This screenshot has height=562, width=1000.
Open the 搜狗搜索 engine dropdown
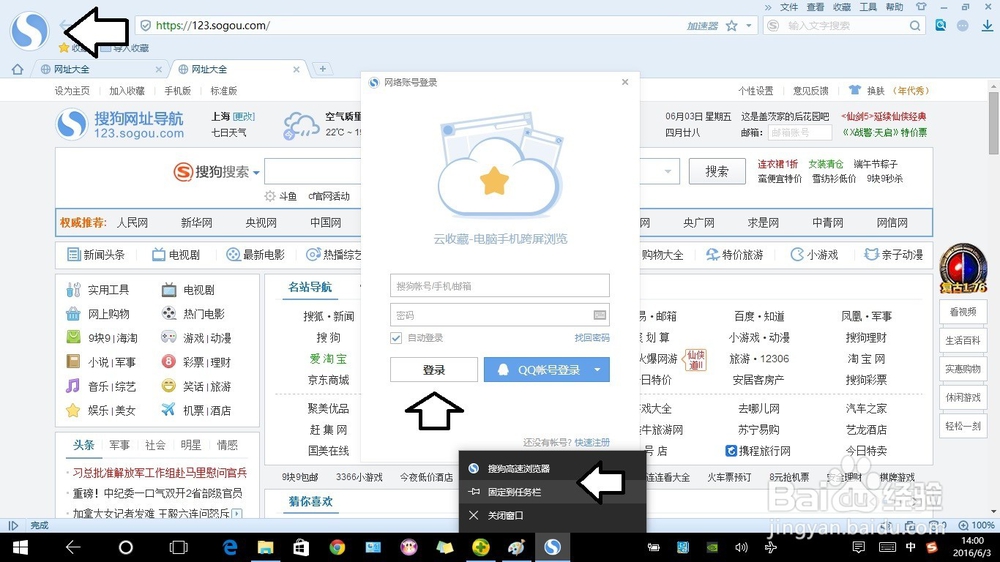(x=256, y=173)
